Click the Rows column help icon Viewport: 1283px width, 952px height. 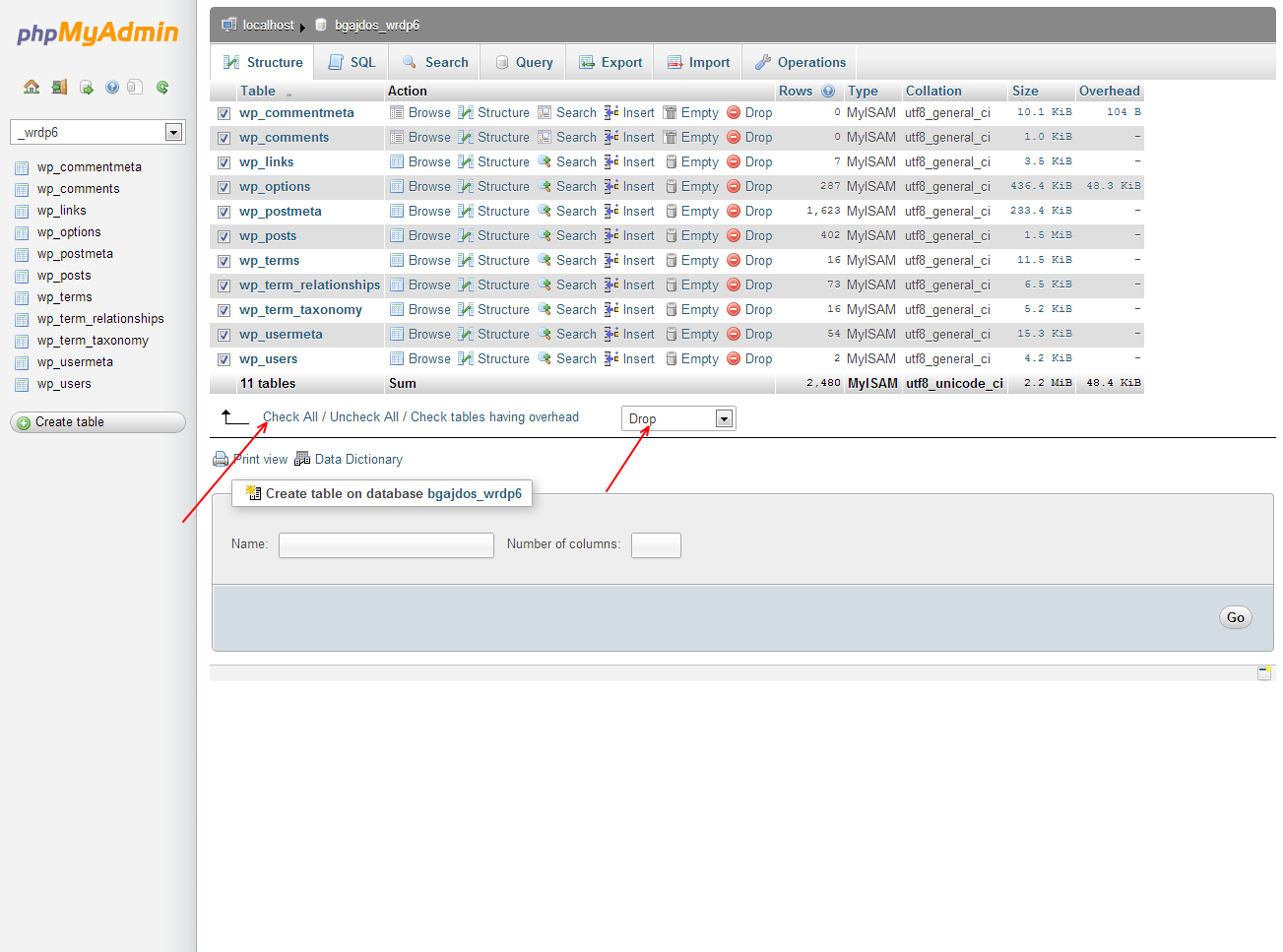[x=828, y=91]
